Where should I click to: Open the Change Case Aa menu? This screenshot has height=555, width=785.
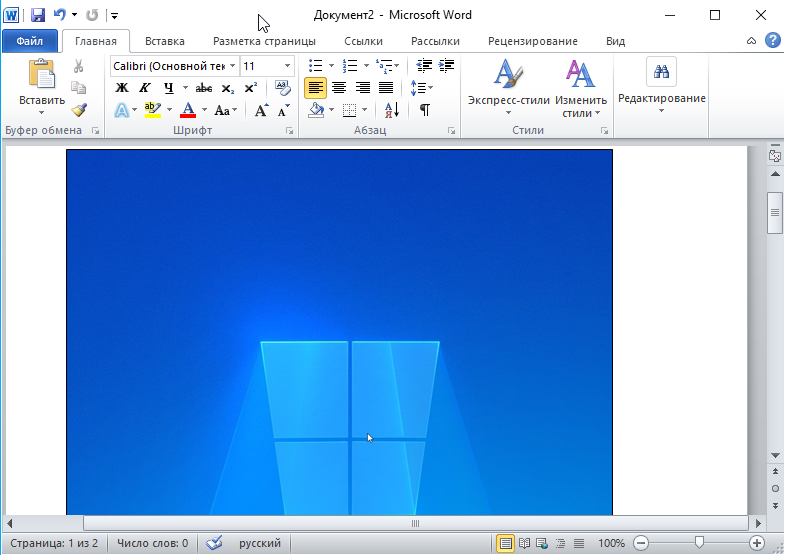point(225,110)
